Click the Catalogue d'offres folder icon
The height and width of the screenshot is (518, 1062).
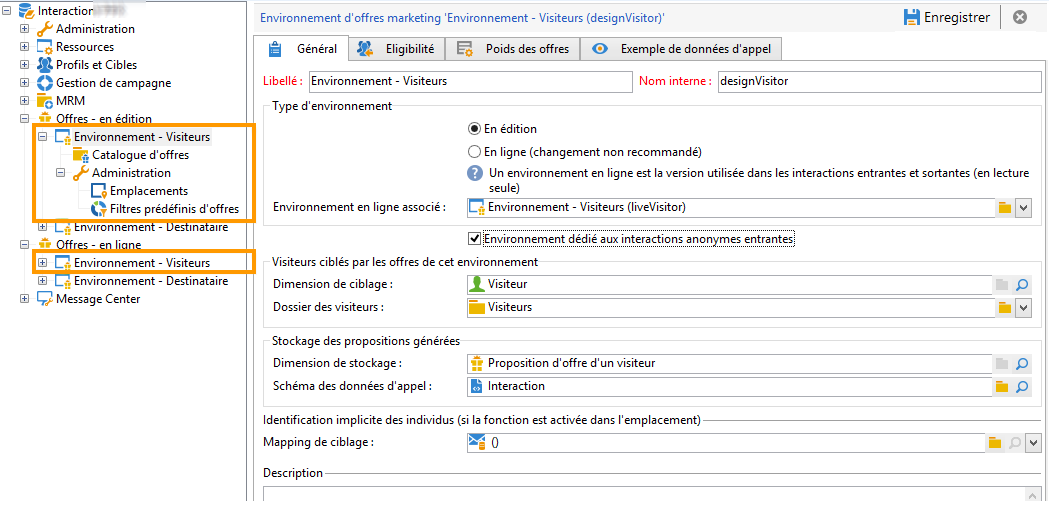tap(81, 155)
